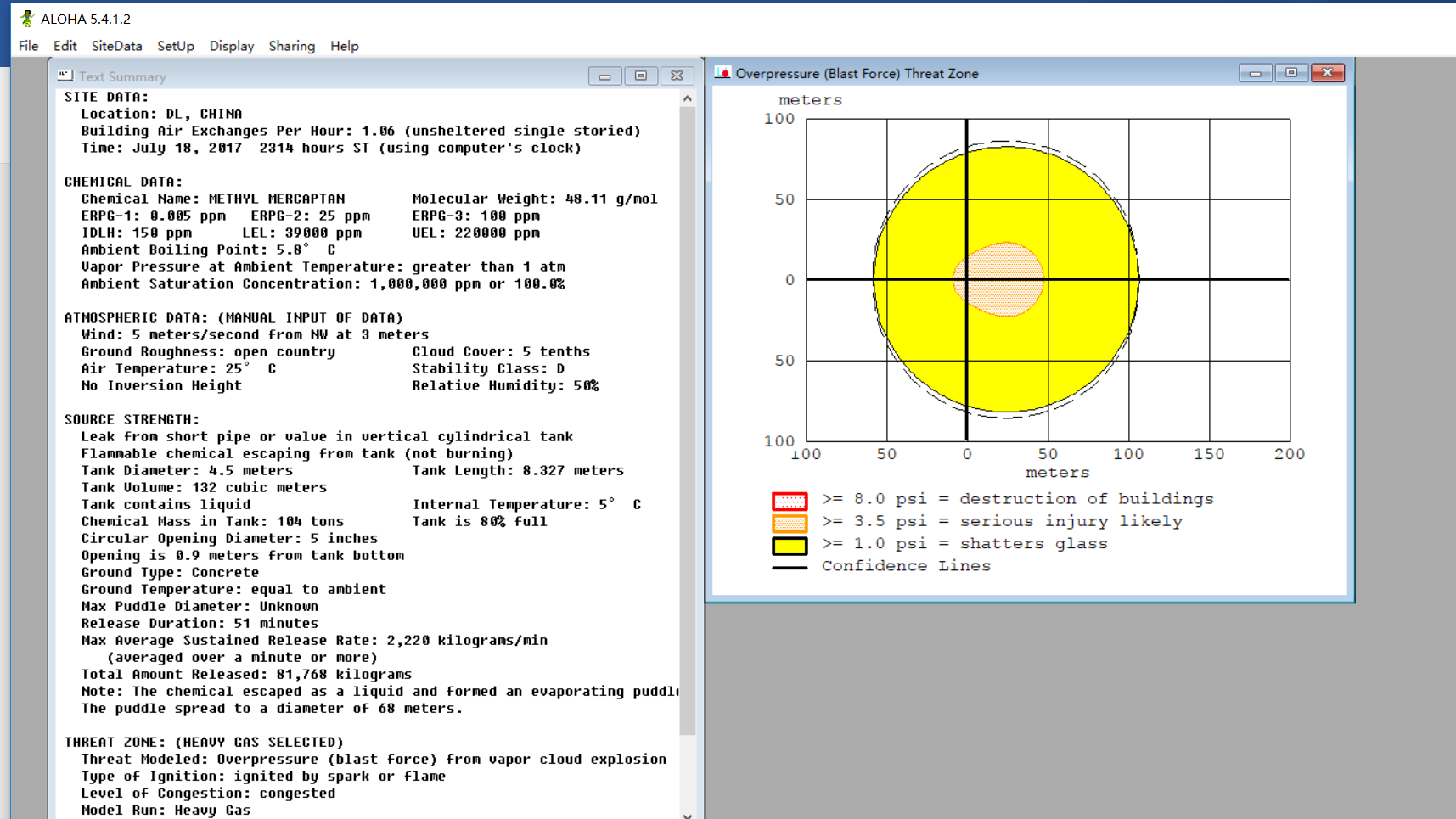The width and height of the screenshot is (1456, 819).
Task: Click "Tank Volume: 132 cubic meters" line
Action: coord(204,487)
